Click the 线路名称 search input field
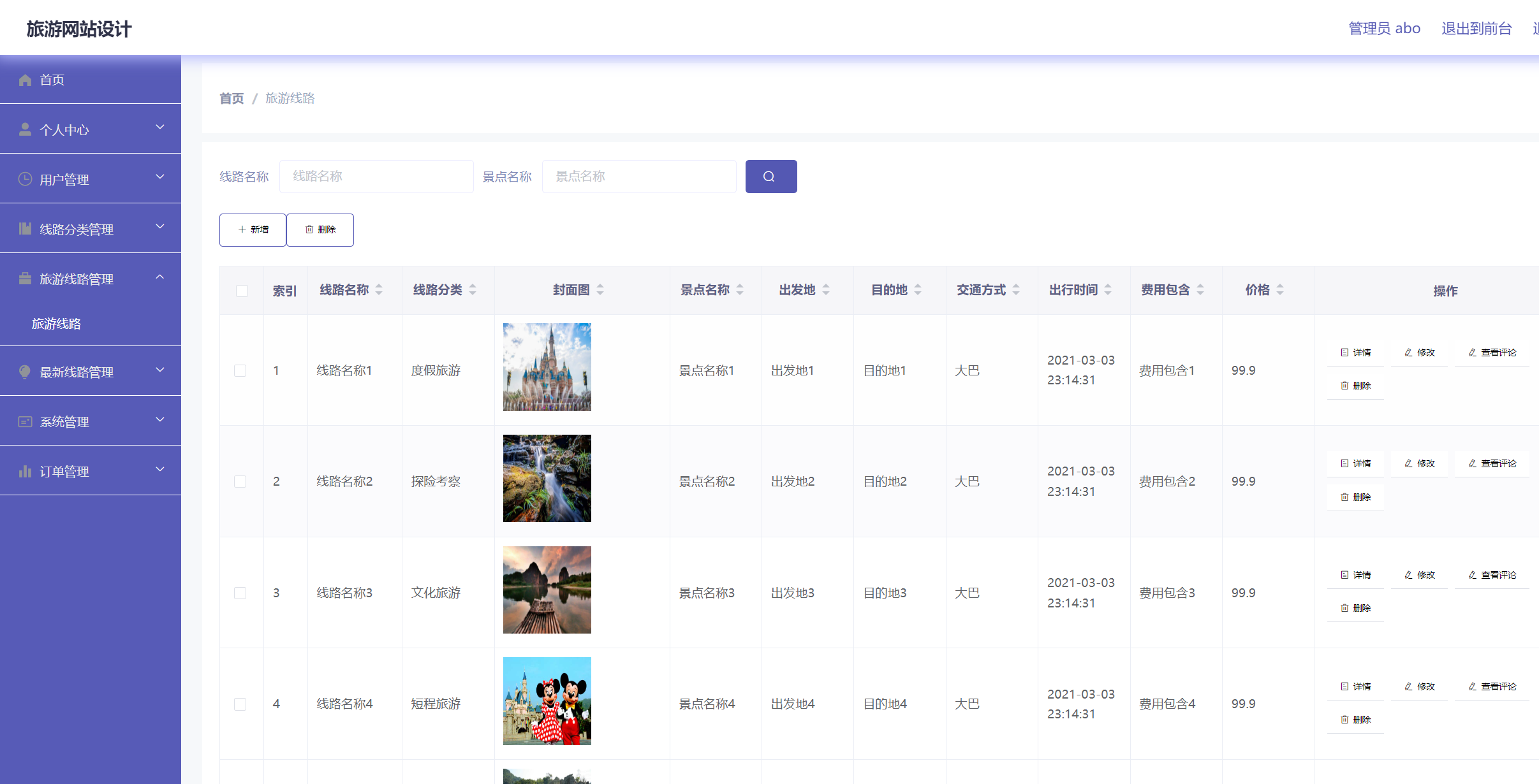Viewport: 1539px width, 784px height. [376, 176]
